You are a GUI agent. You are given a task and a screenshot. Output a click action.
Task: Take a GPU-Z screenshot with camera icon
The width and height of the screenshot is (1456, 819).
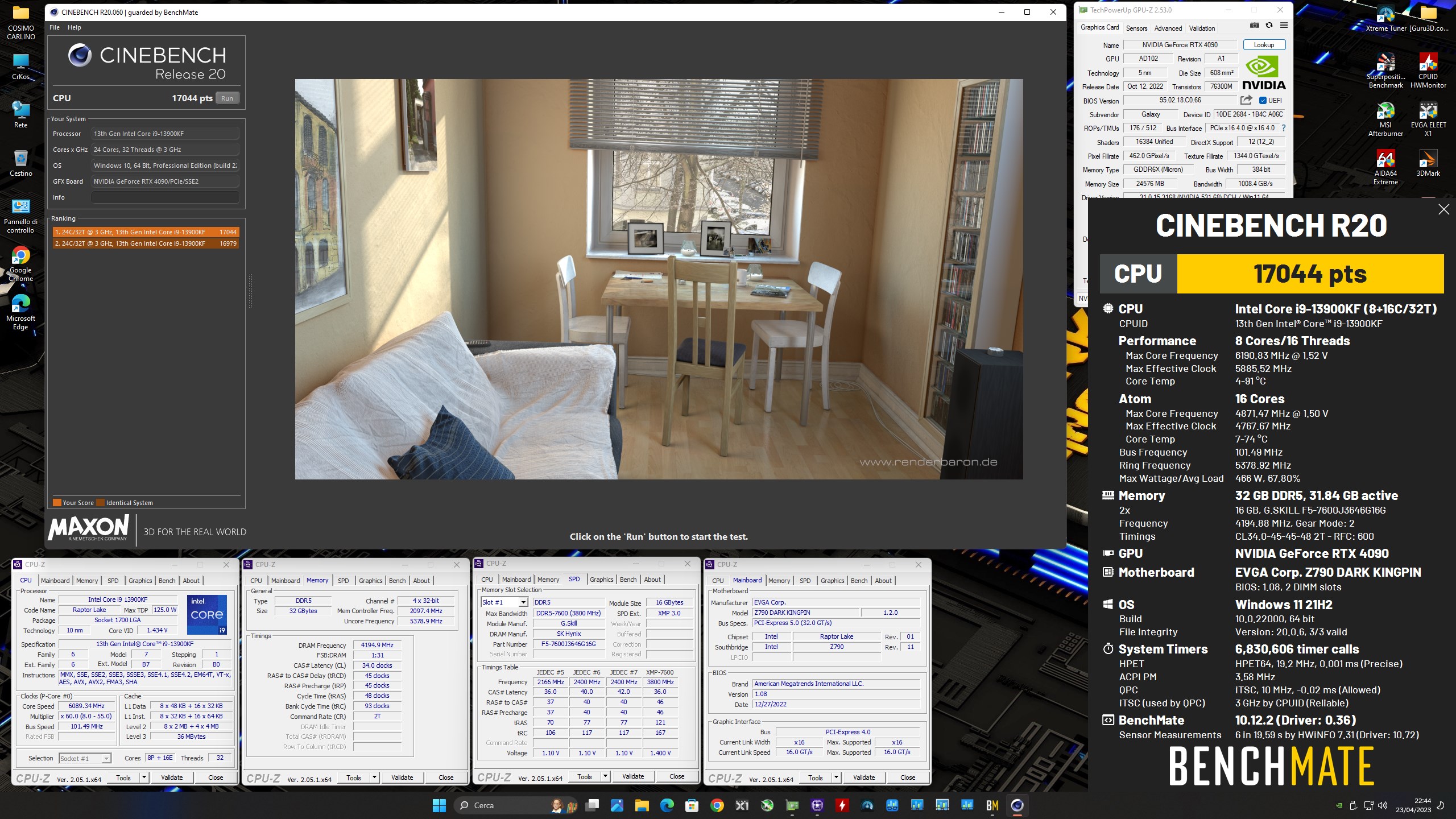pyautogui.click(x=1254, y=26)
